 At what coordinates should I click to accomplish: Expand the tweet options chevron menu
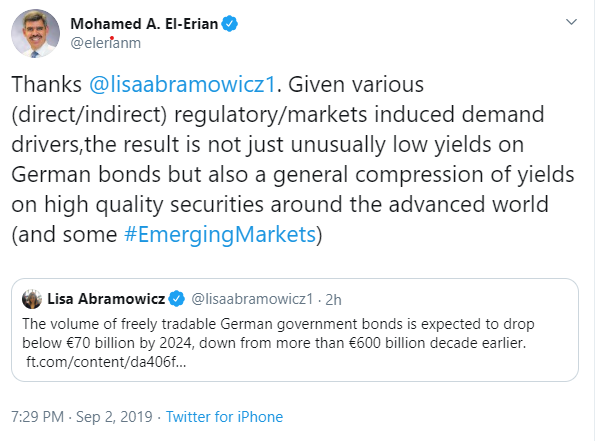coord(571,22)
